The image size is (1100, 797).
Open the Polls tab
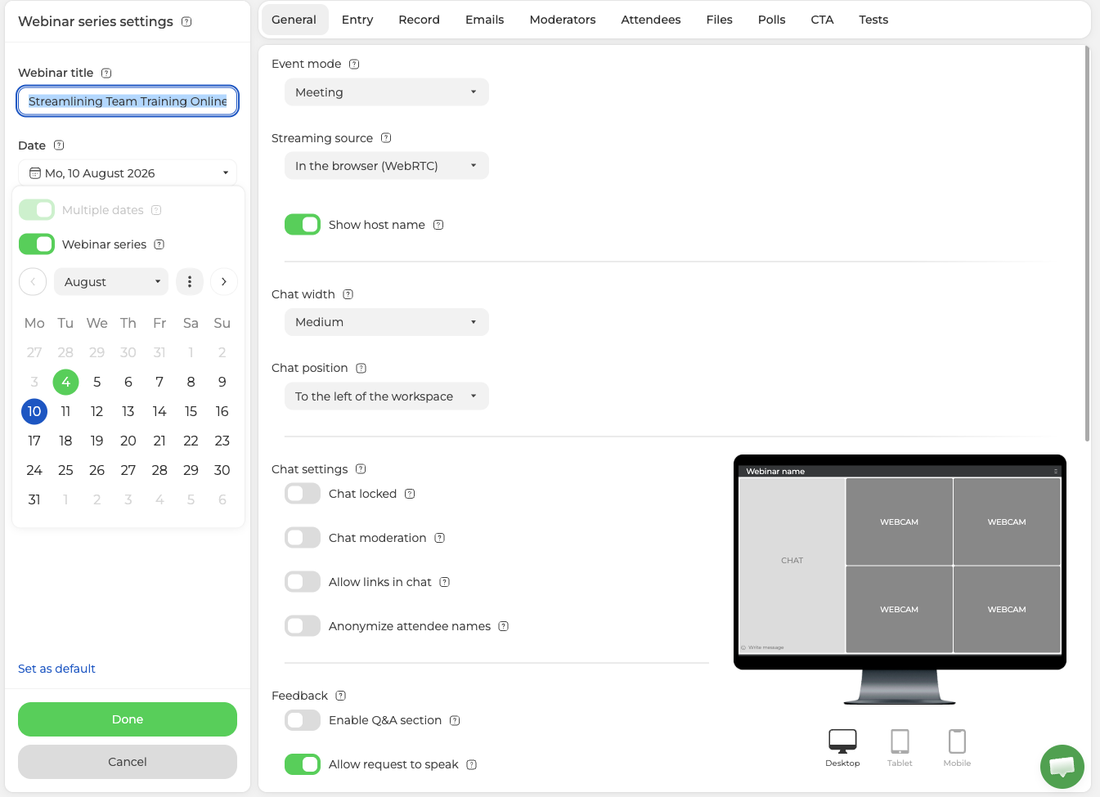[772, 20]
